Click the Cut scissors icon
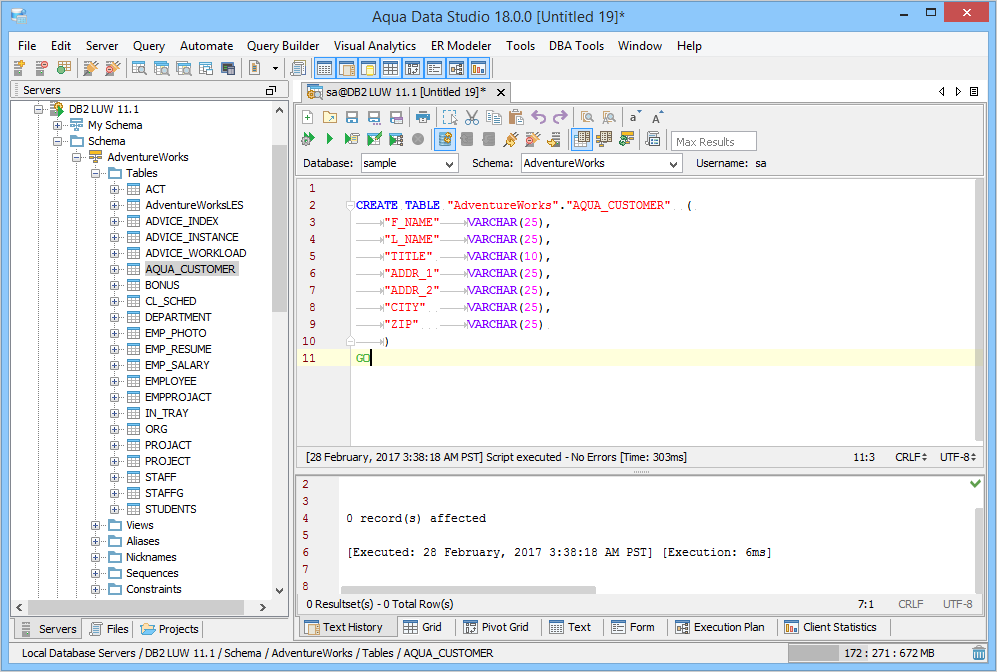This screenshot has width=997, height=672. pos(472,117)
